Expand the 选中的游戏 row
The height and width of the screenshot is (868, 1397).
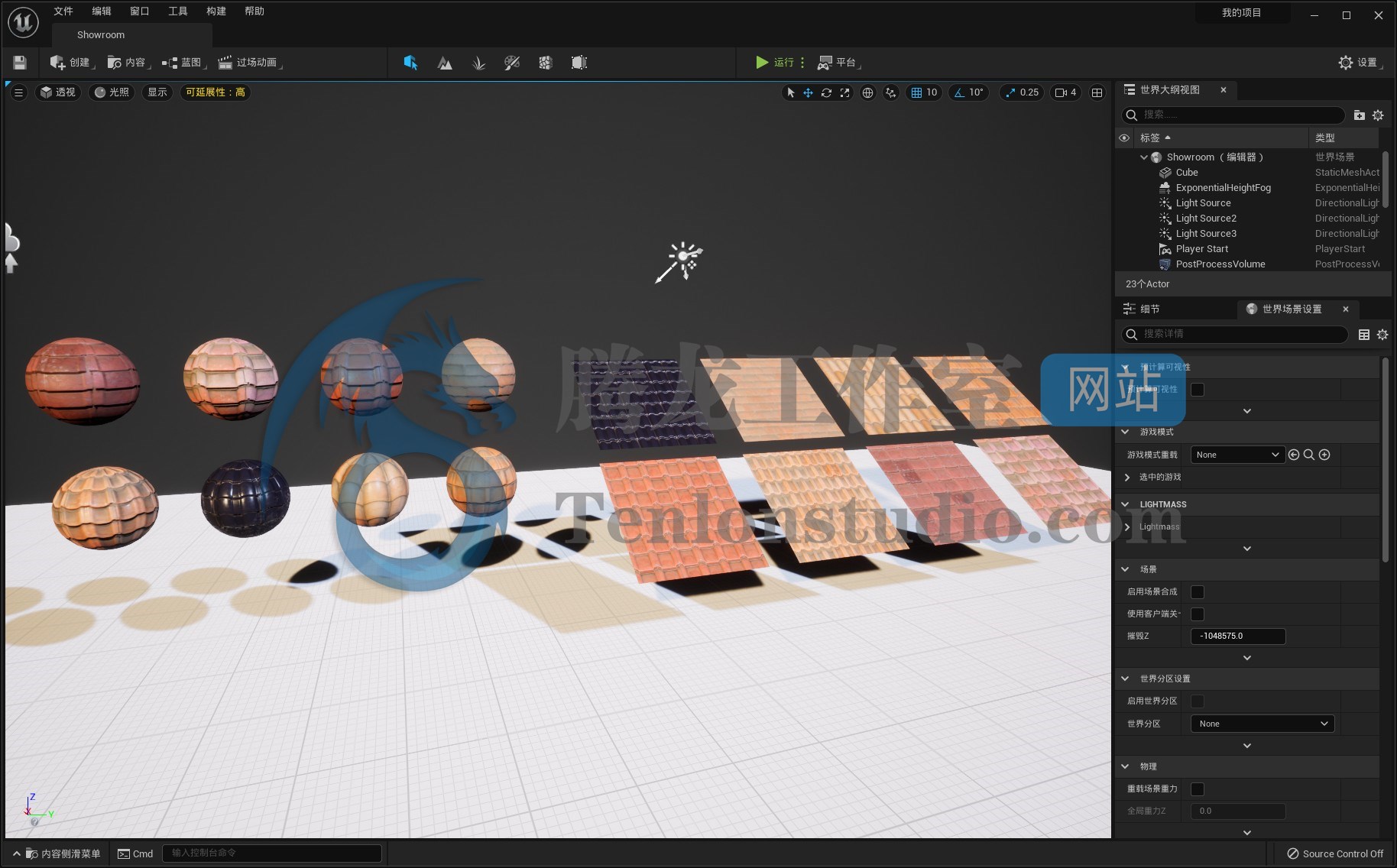pyautogui.click(x=1127, y=477)
